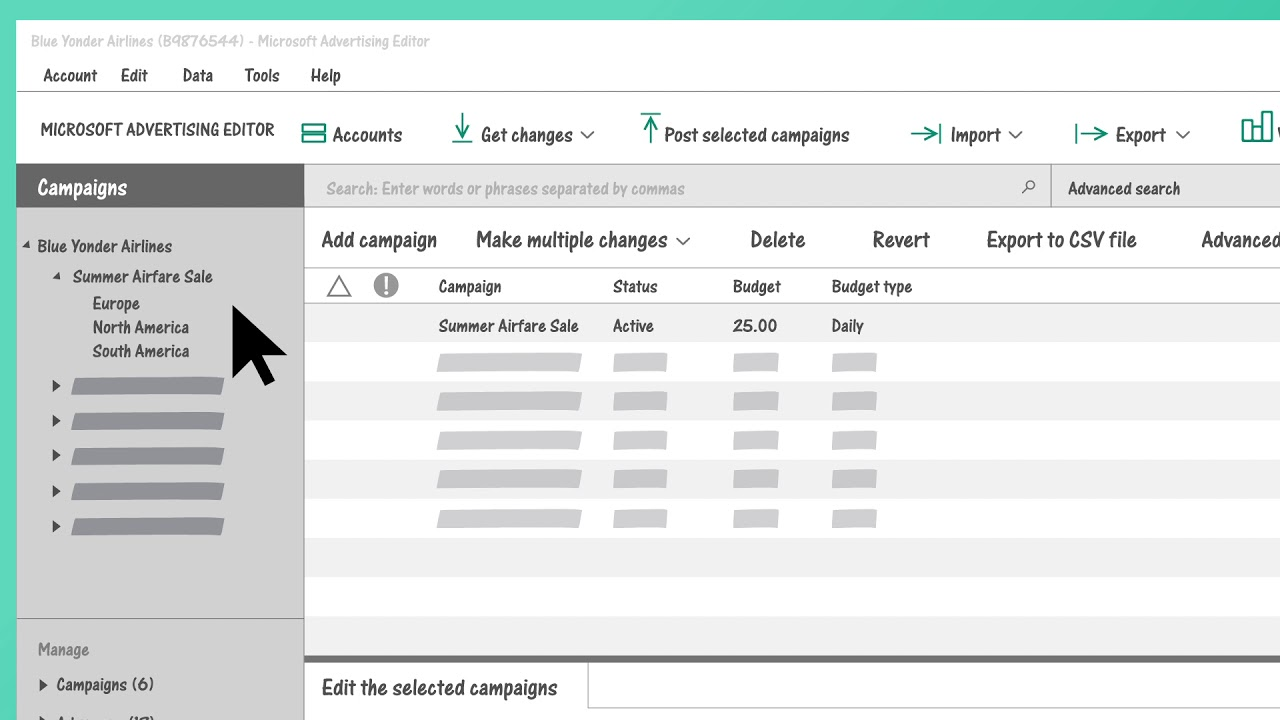Image resolution: width=1280 pixels, height=720 pixels.
Task: Sort by Campaign column header
Action: coord(470,287)
